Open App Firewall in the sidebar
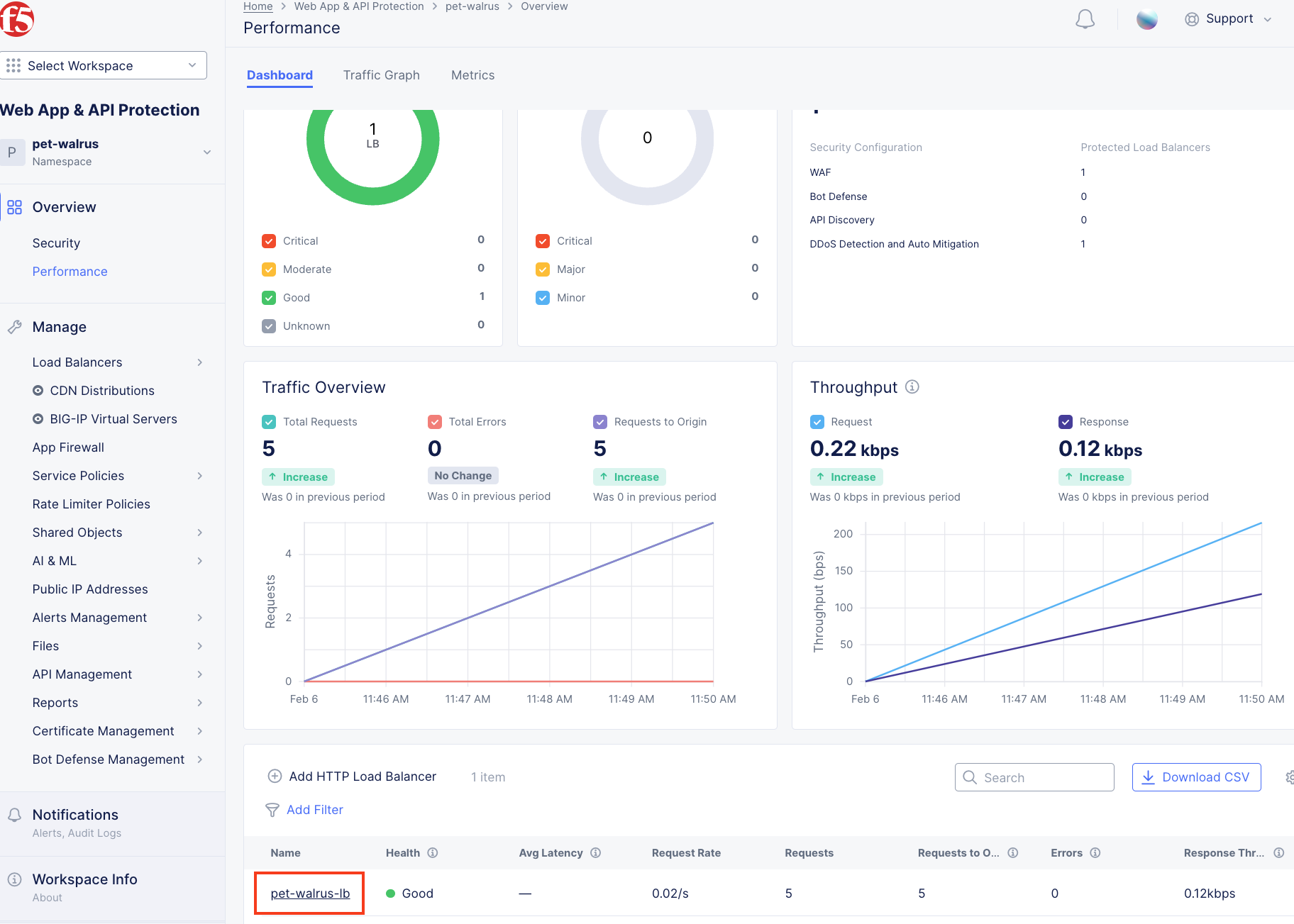 coord(68,447)
